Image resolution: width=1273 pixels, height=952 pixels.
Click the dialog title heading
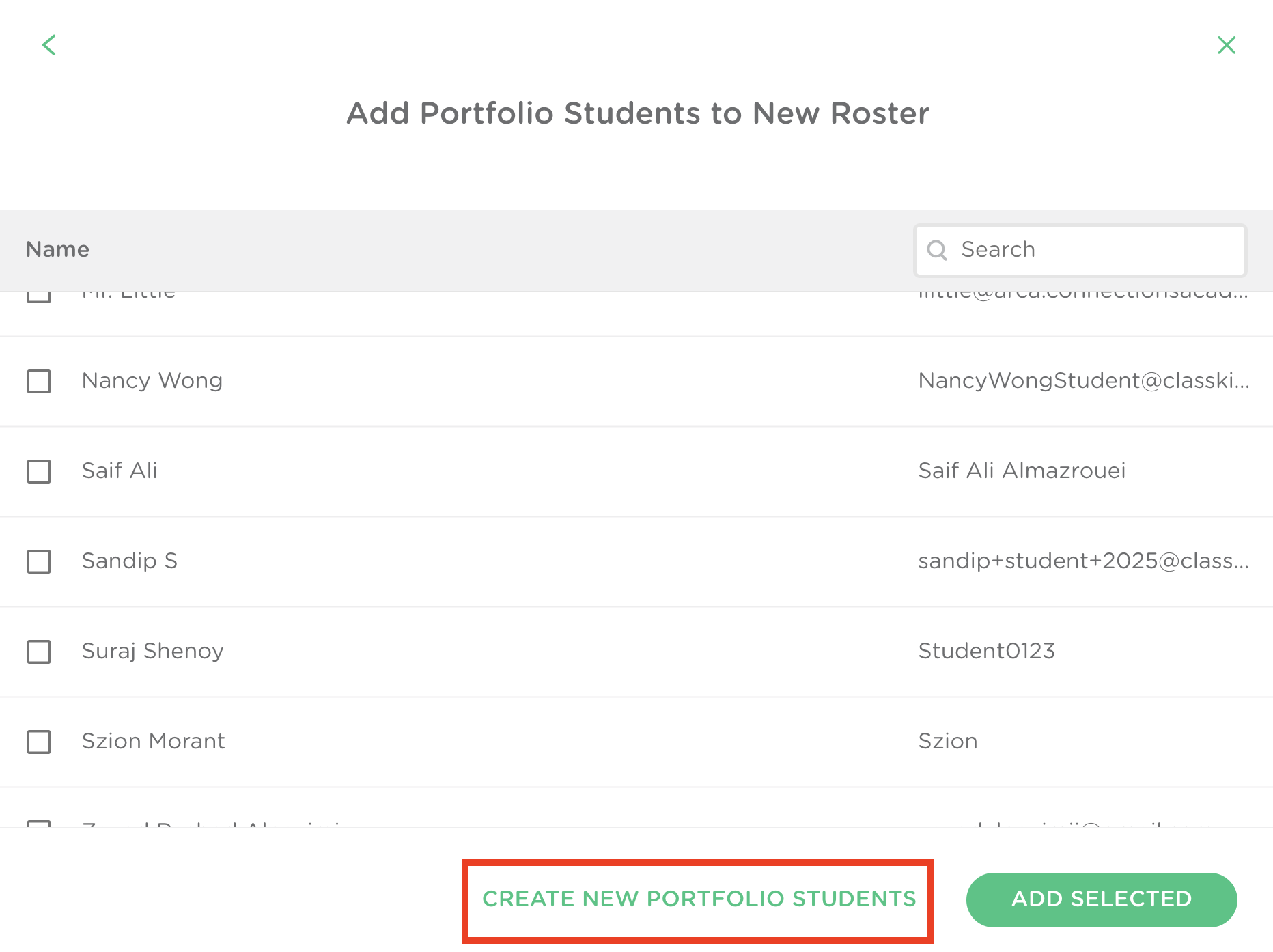[637, 113]
